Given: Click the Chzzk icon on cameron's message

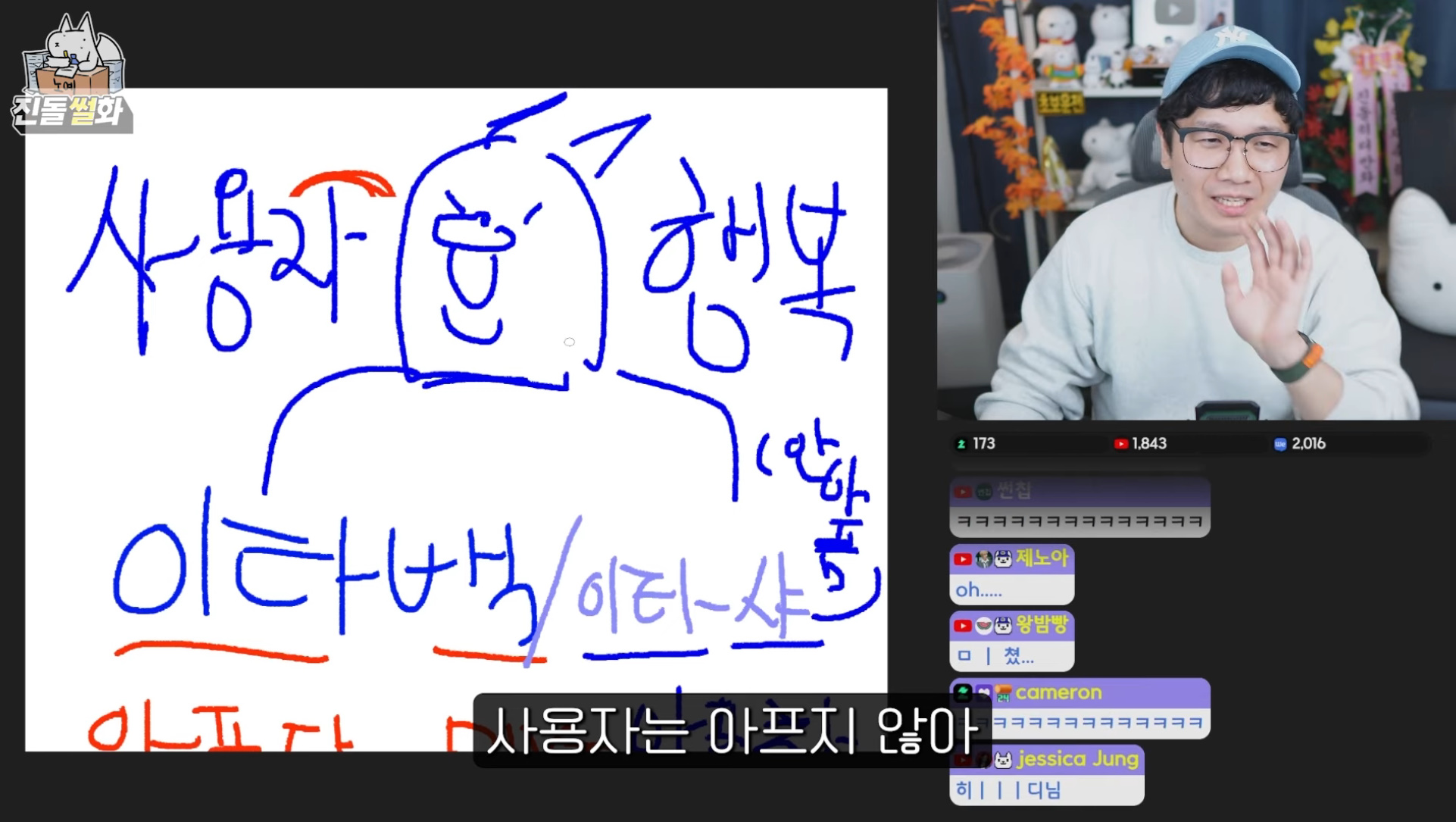Looking at the screenshot, I should point(963,692).
